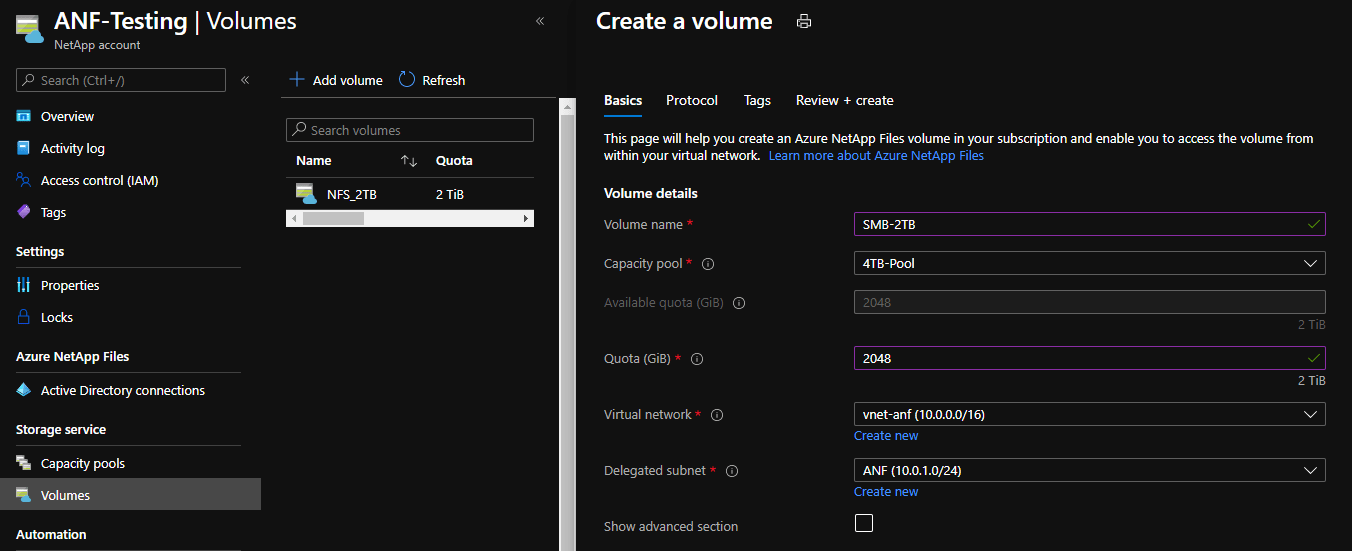Open Active Directory connections in sidebar

122,390
